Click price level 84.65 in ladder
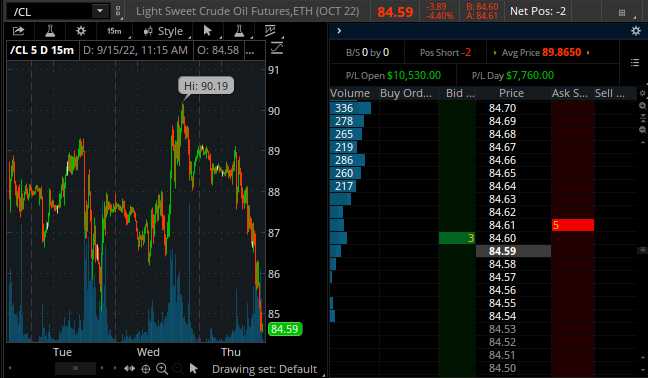The width and height of the screenshot is (648, 378). point(503,173)
